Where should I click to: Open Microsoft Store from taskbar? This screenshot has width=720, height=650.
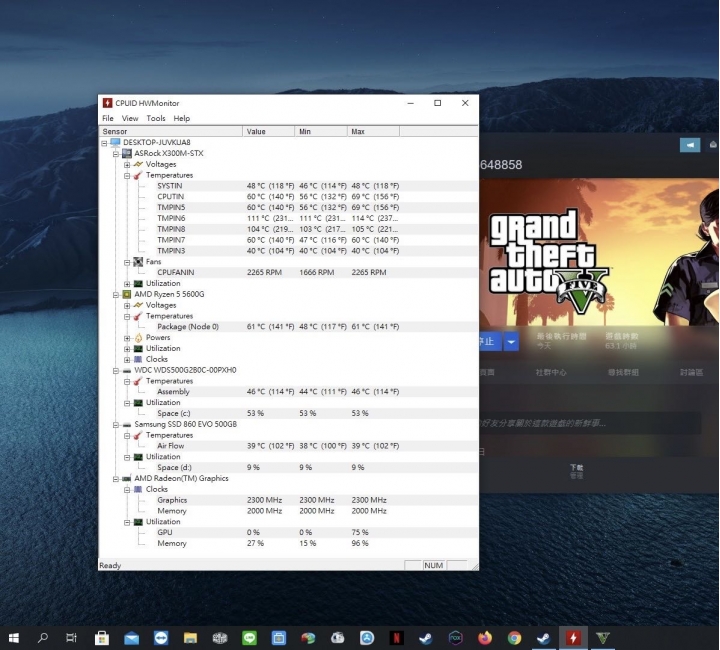pos(101,638)
